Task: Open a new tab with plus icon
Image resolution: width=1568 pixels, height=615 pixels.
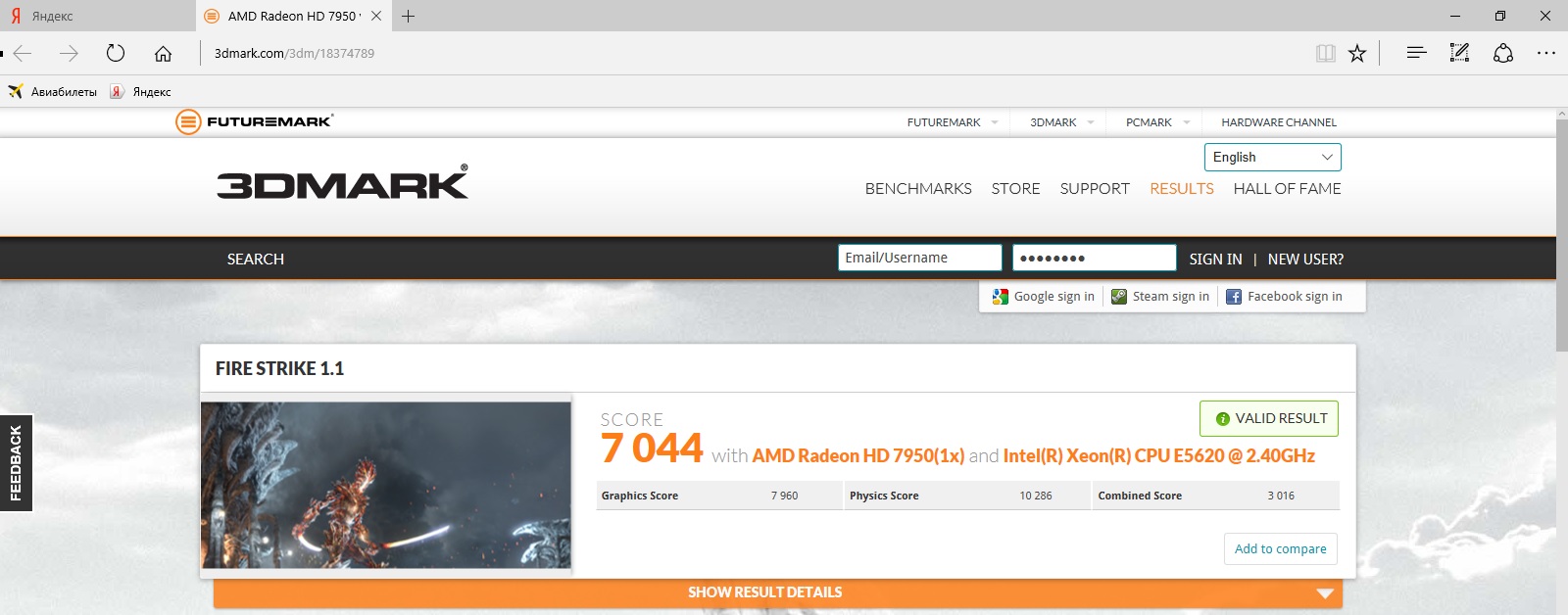Action: (x=409, y=16)
